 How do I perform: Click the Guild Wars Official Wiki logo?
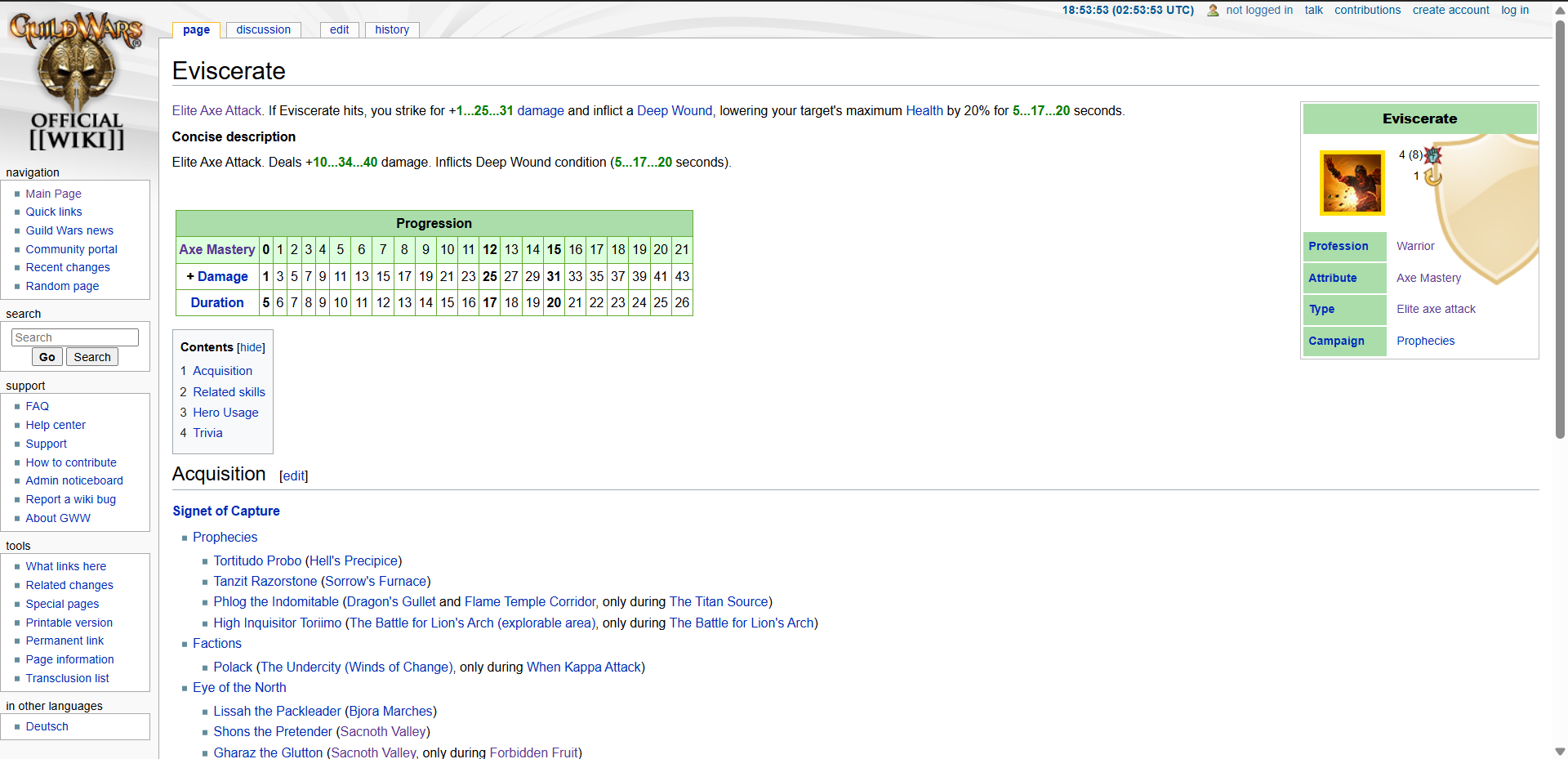pyautogui.click(x=77, y=82)
